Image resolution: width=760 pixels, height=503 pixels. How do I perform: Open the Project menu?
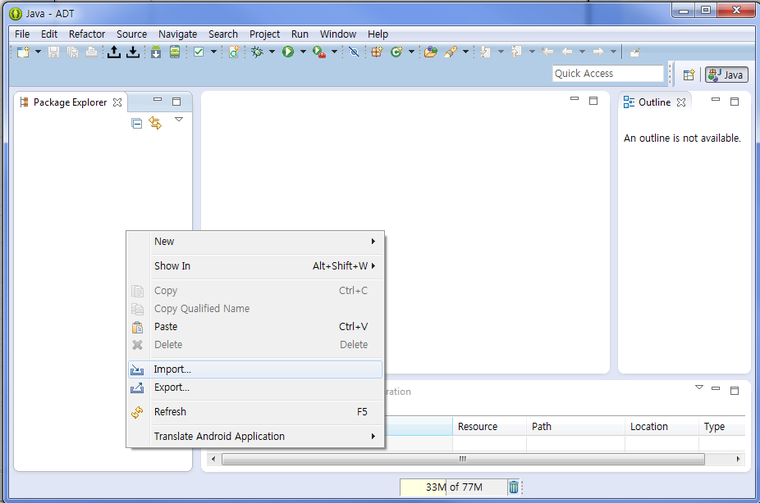[x=264, y=34]
